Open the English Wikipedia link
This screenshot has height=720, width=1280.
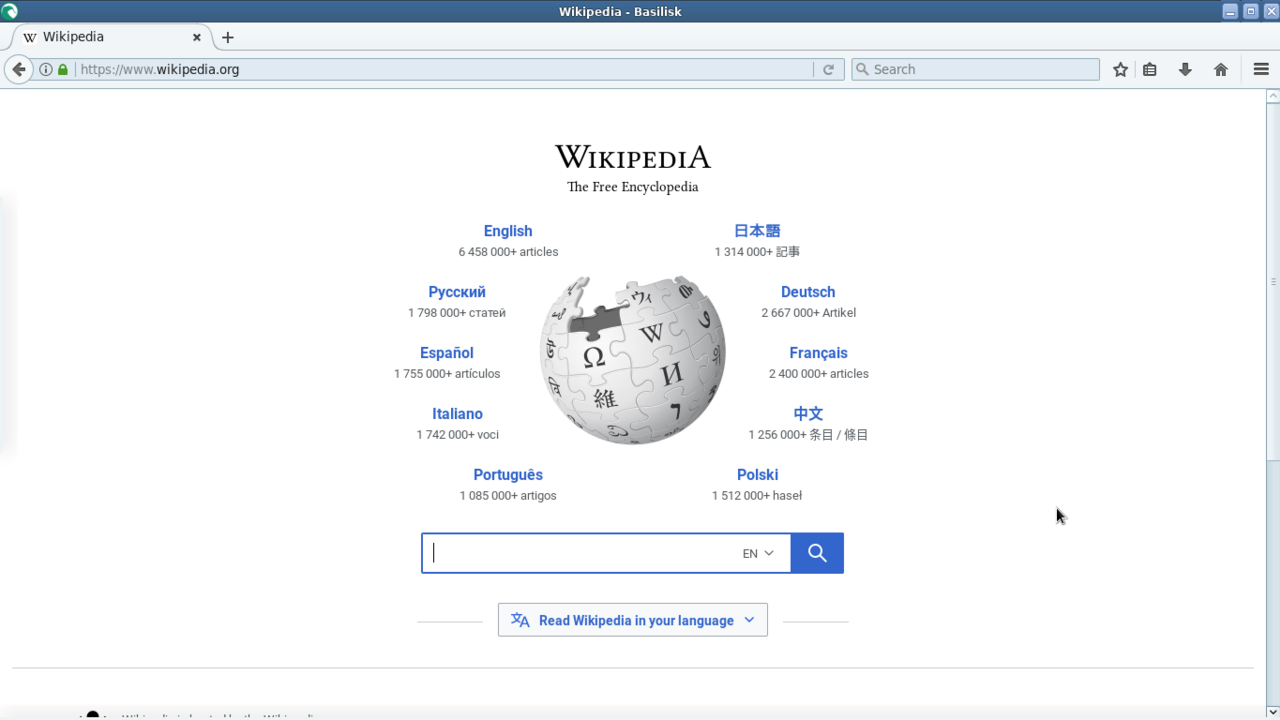coord(508,231)
